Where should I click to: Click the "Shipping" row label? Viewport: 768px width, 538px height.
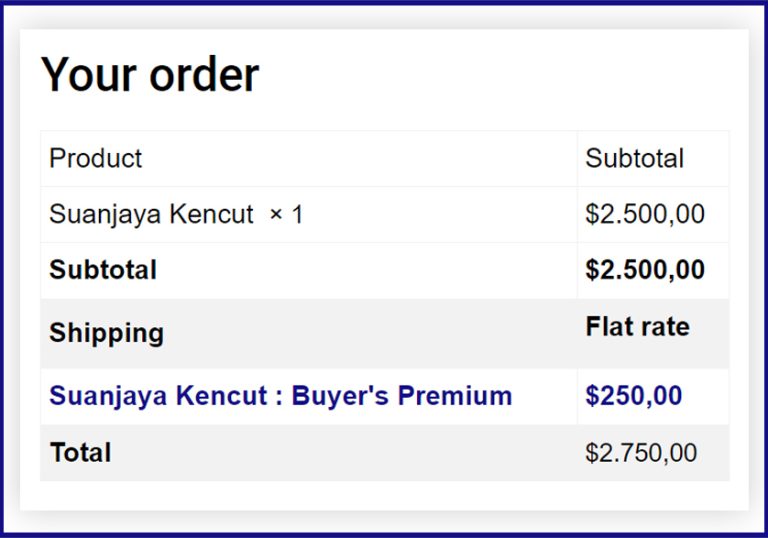[x=106, y=333]
